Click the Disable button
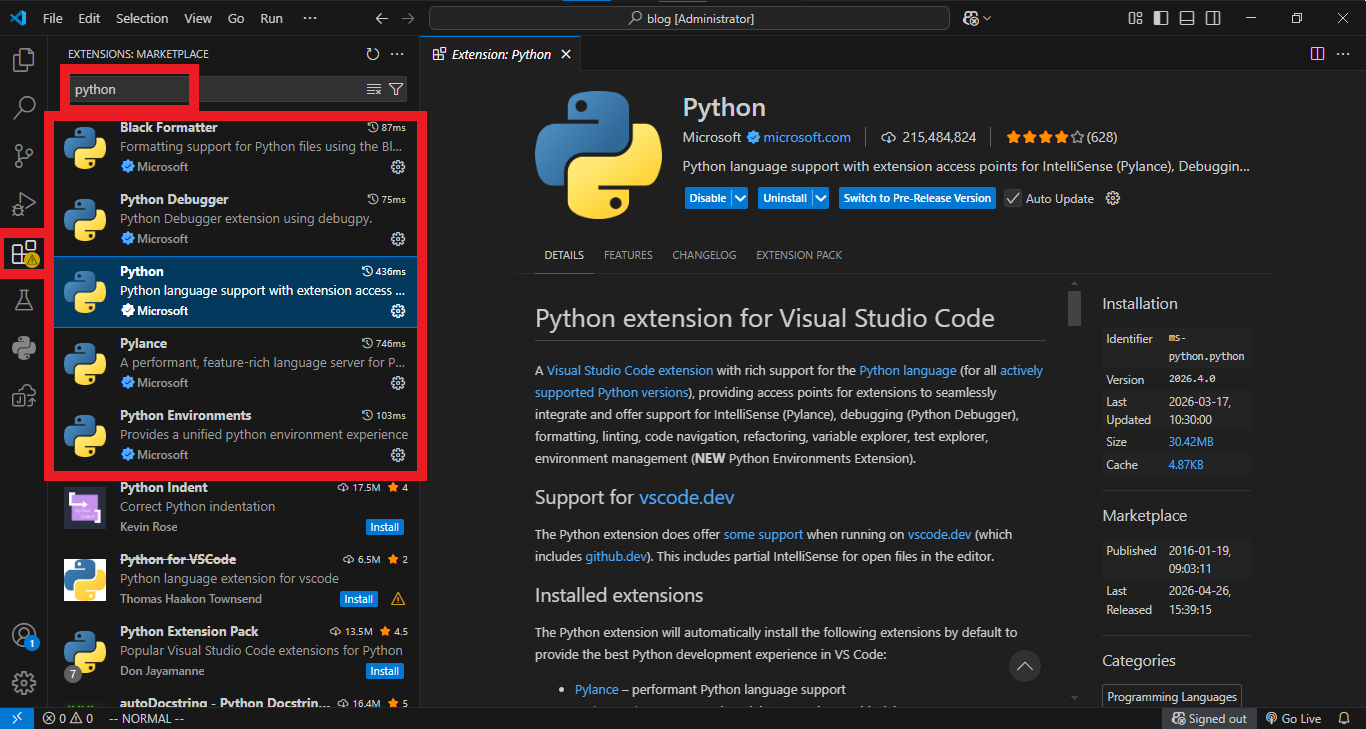This screenshot has width=1366, height=729. click(x=708, y=198)
